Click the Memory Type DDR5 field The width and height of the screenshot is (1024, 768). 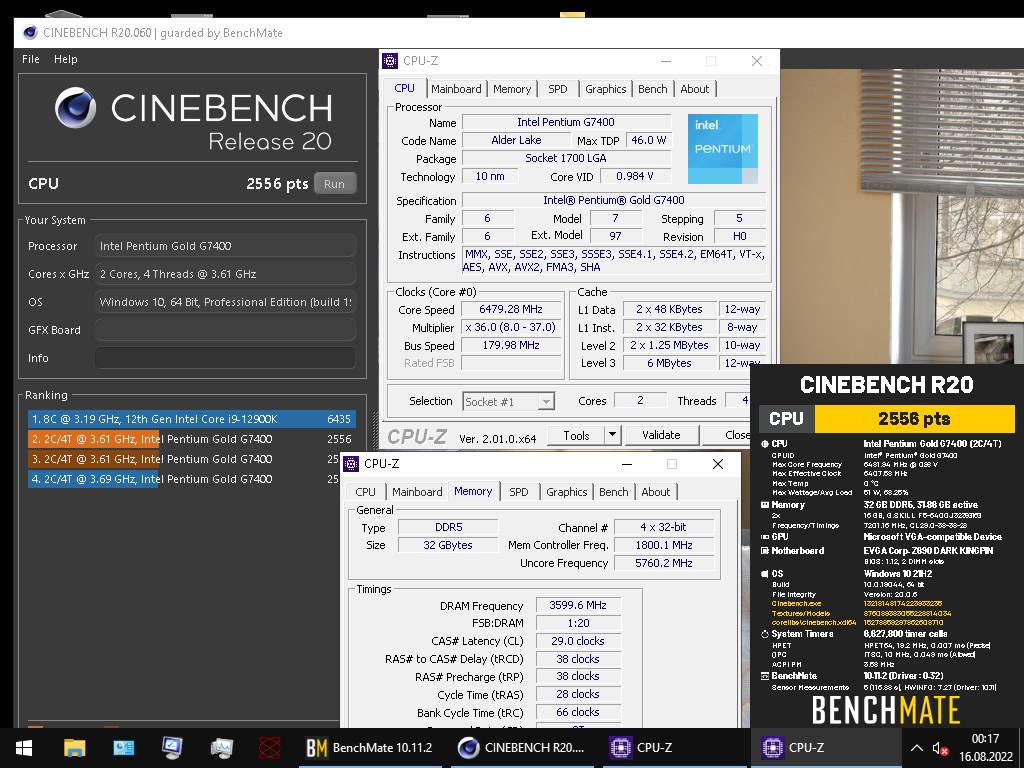pyautogui.click(x=448, y=527)
